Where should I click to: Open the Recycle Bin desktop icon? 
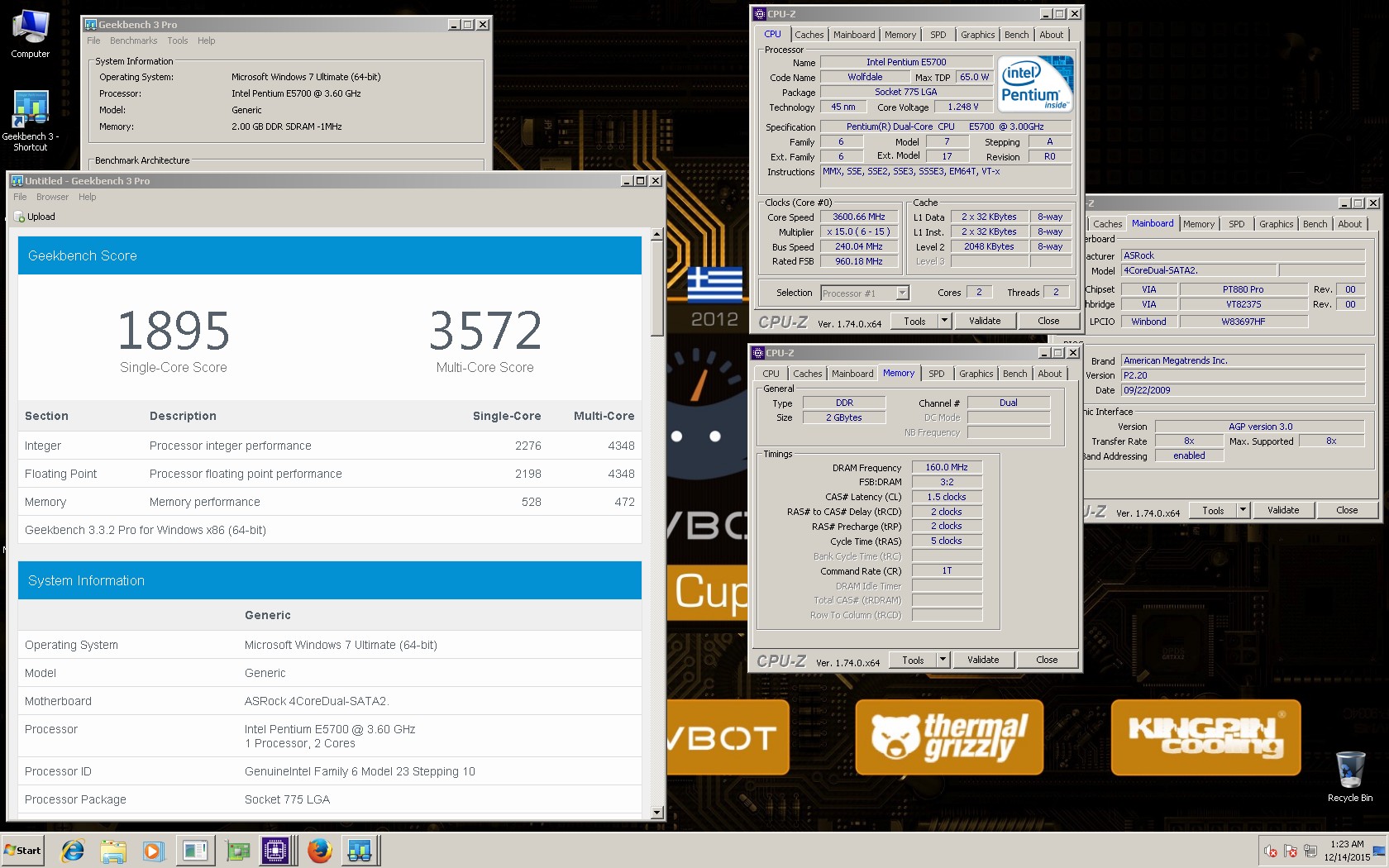point(1350,775)
